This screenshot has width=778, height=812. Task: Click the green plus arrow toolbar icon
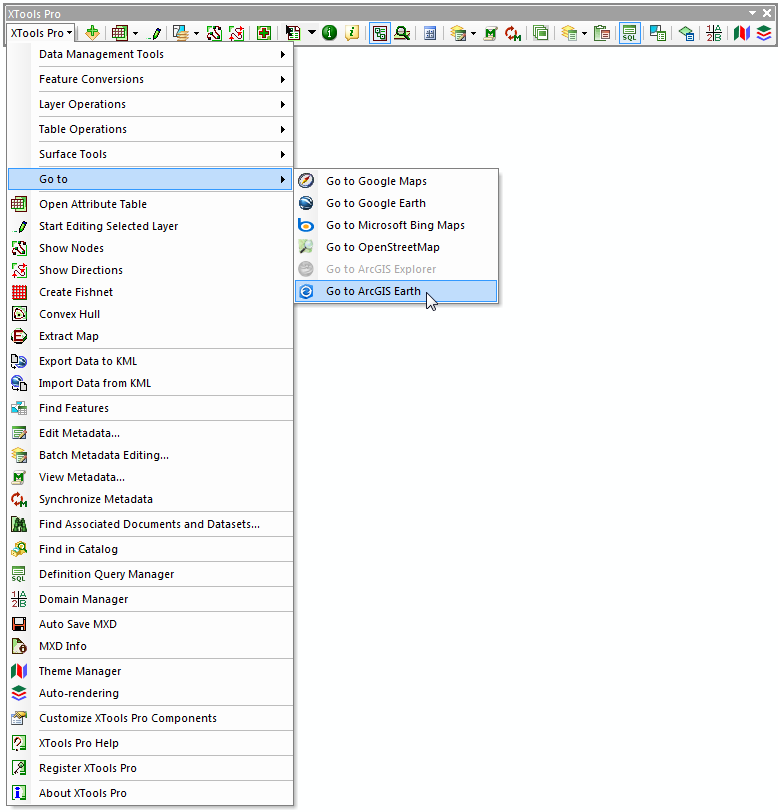click(92, 33)
